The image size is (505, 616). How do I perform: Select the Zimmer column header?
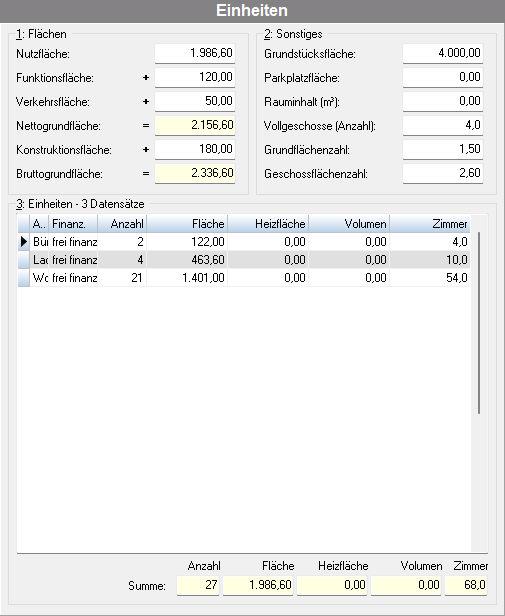pos(430,224)
